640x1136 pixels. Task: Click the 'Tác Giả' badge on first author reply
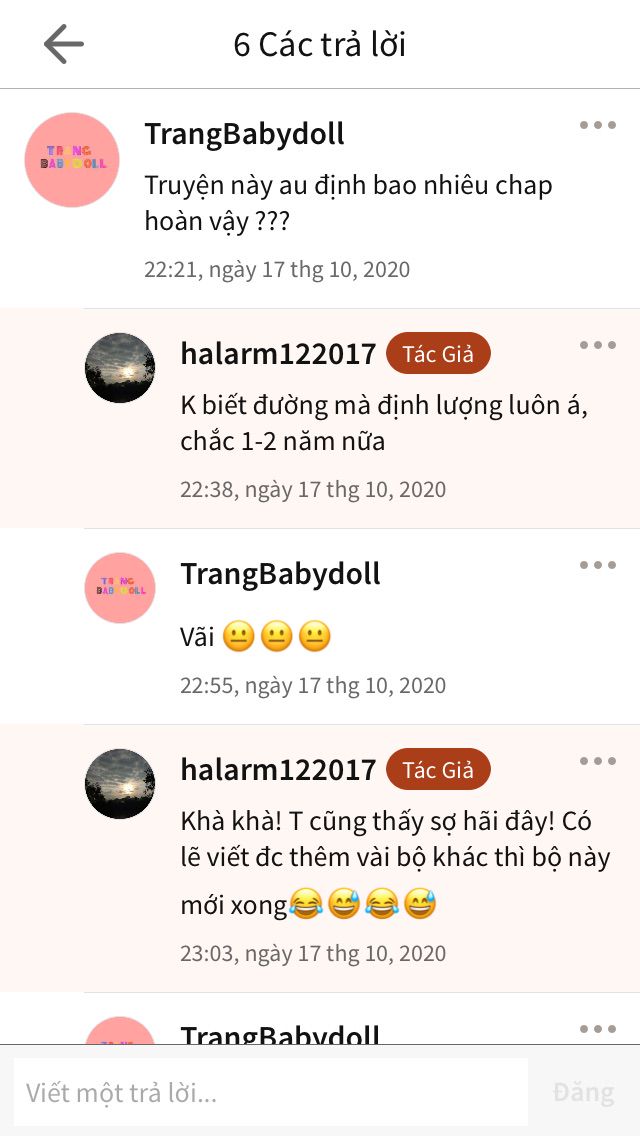[439, 354]
